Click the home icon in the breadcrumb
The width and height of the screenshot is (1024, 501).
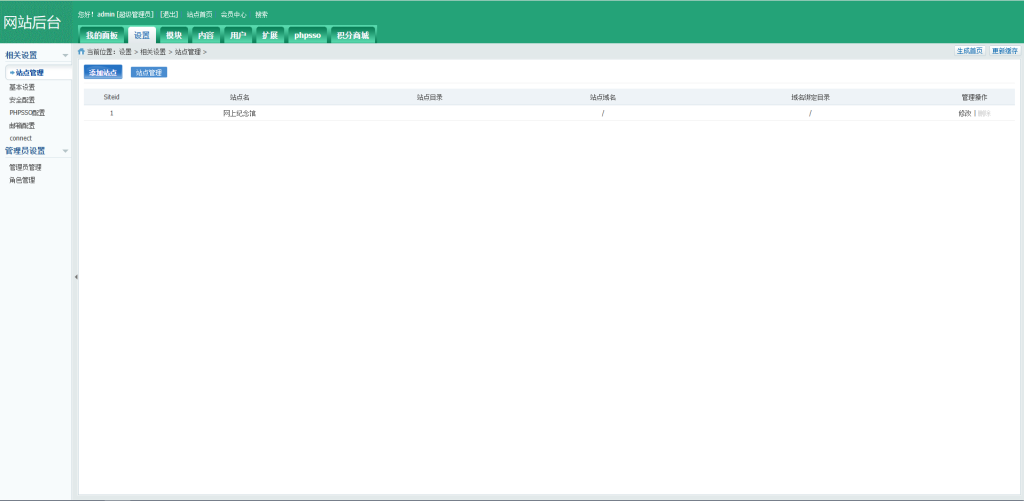click(82, 51)
